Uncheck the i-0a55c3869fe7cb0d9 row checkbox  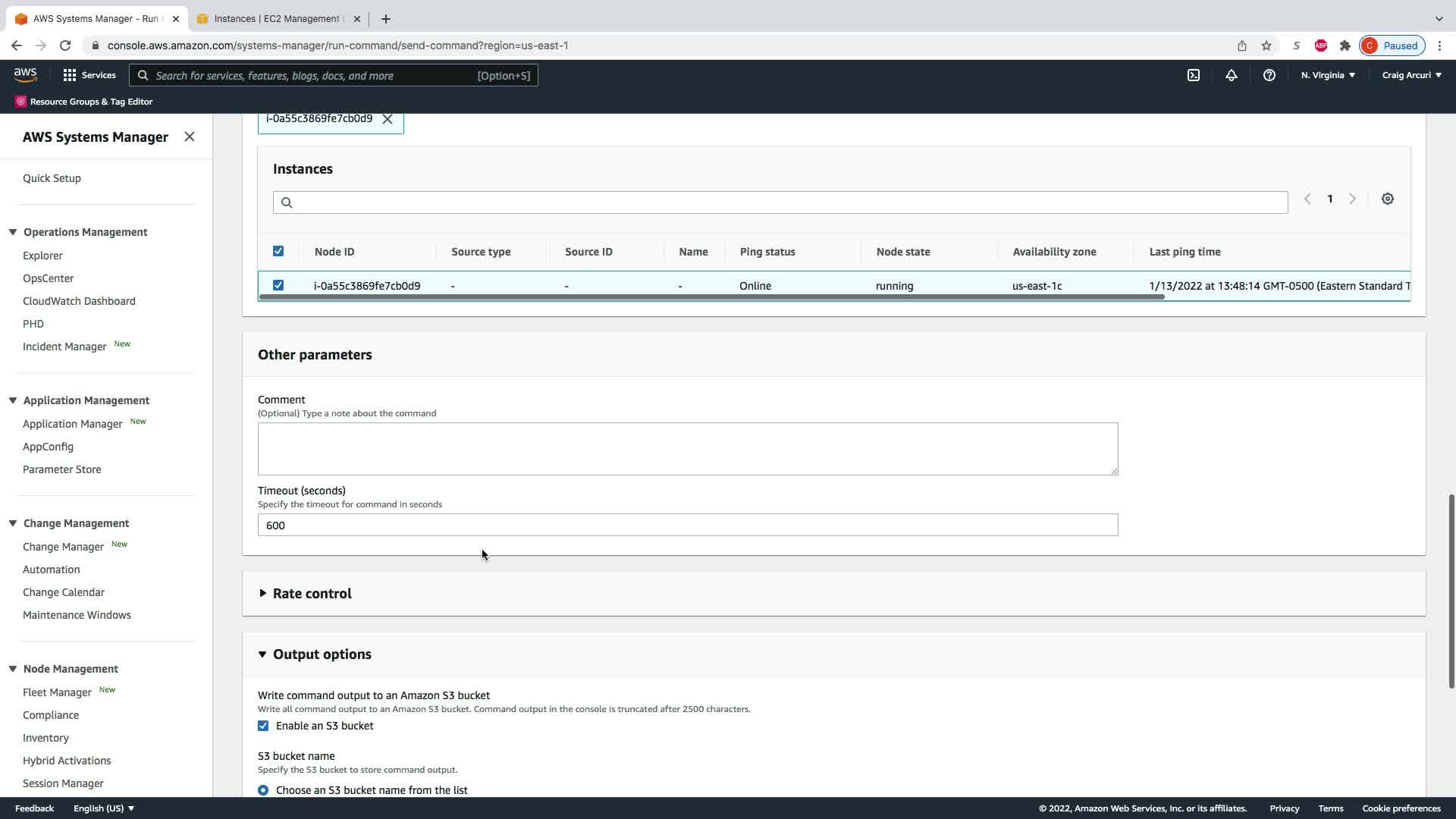(278, 285)
